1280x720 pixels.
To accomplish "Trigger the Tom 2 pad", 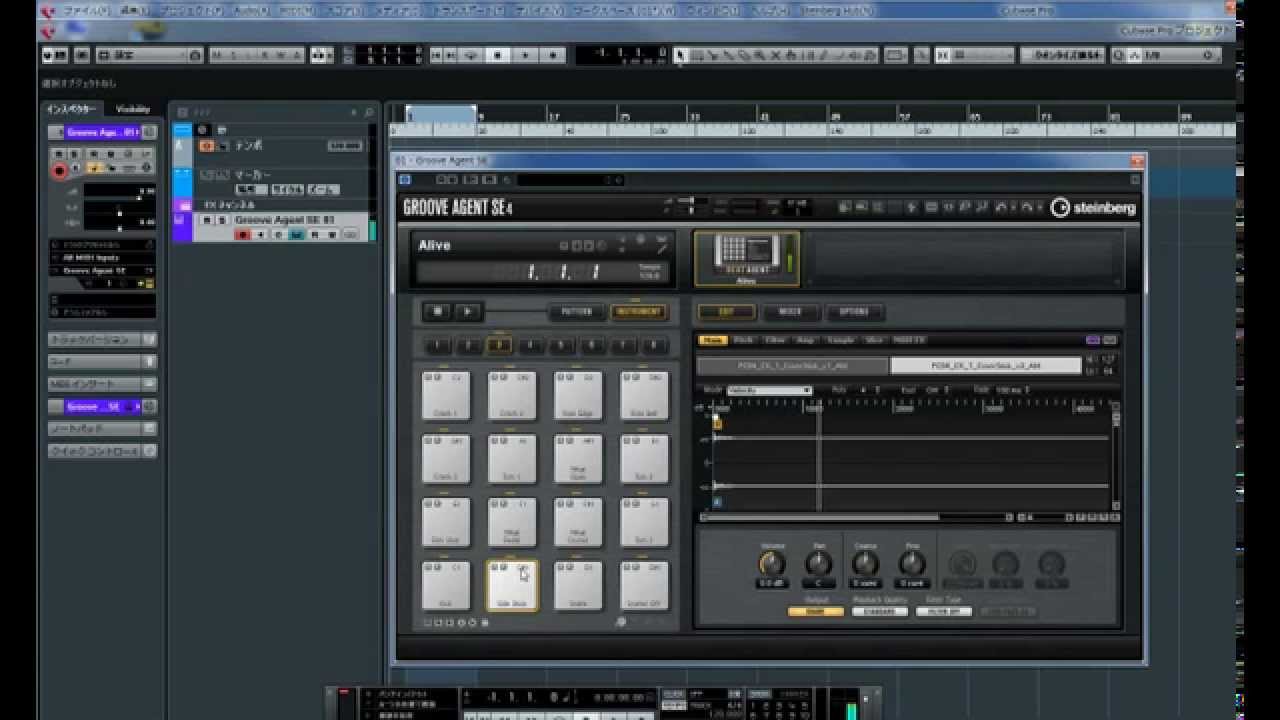I will coord(644,459).
